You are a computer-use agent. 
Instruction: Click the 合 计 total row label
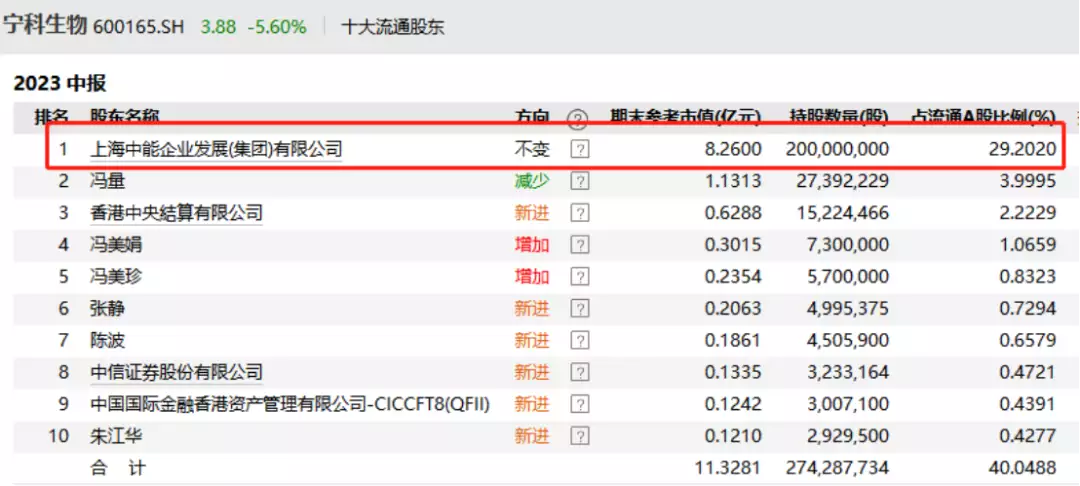[118, 468]
